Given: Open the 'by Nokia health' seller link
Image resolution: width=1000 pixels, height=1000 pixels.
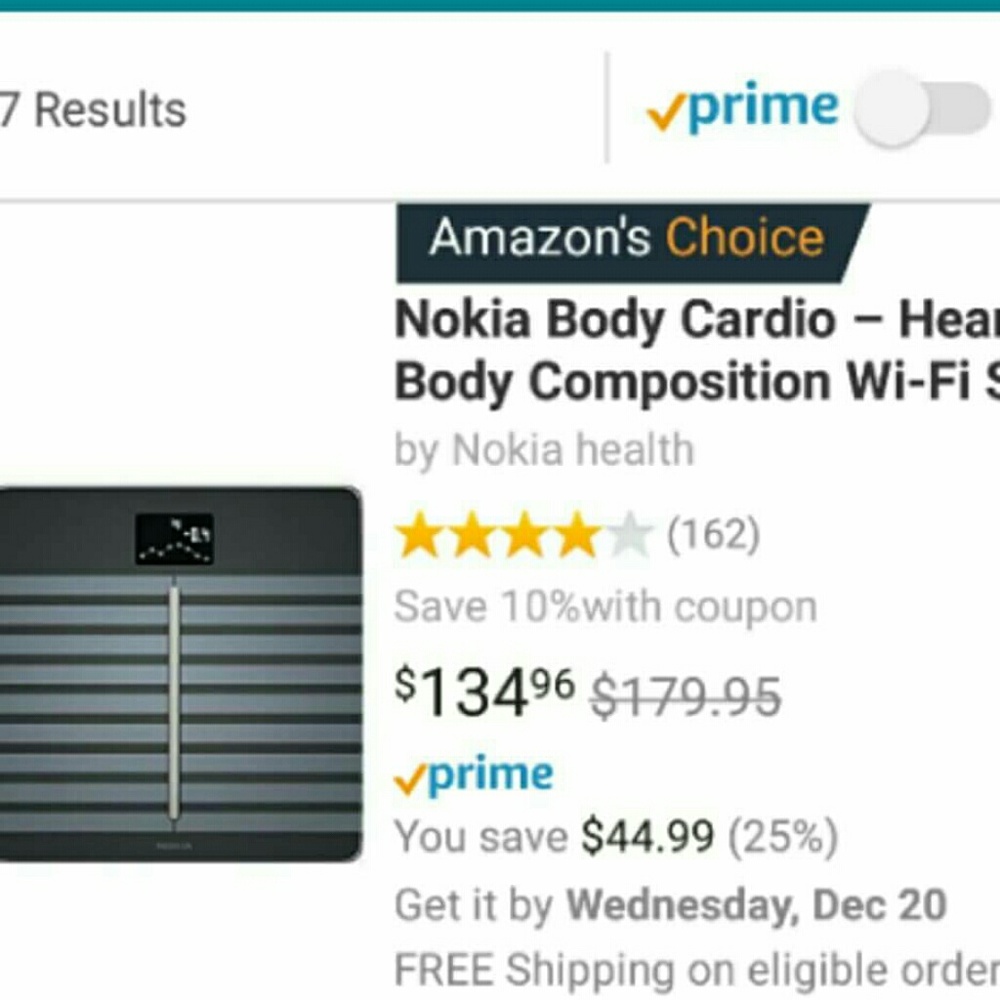Looking at the screenshot, I should click(x=545, y=449).
